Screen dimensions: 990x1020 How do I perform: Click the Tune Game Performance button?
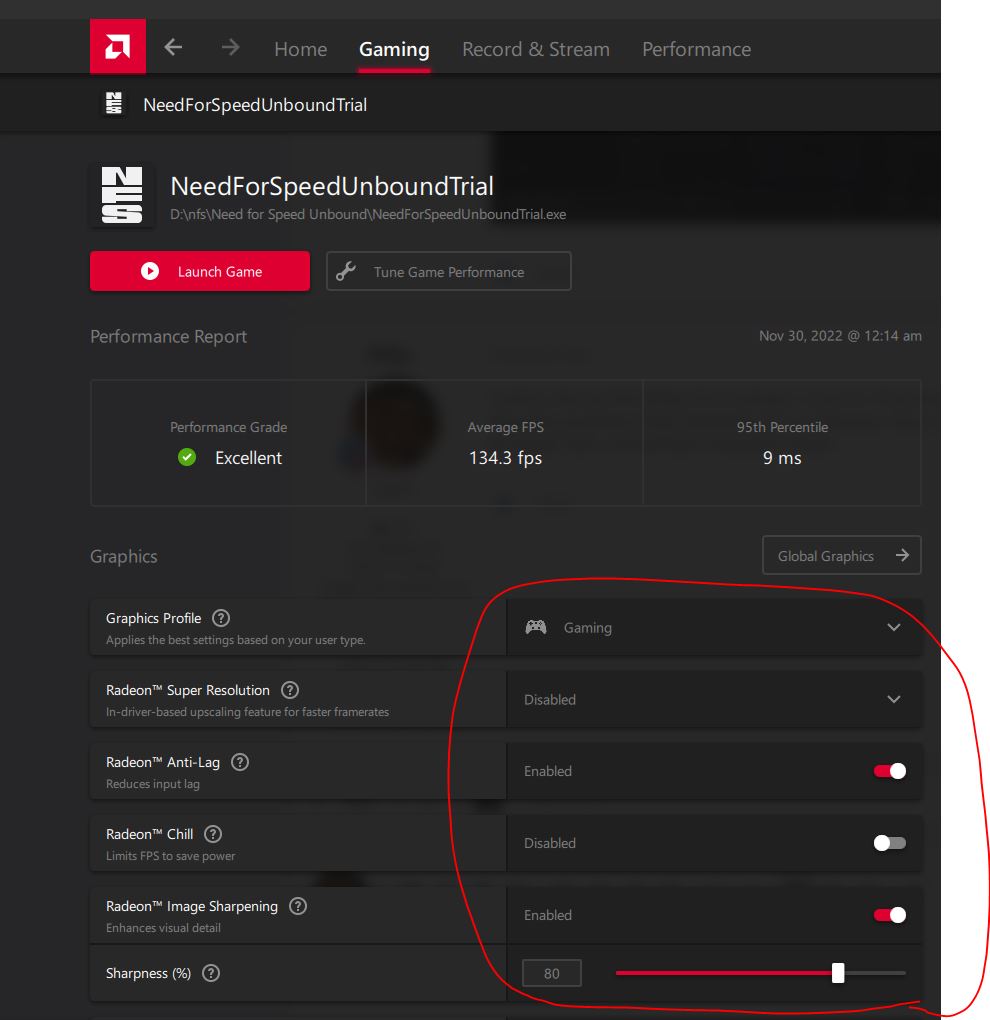[449, 272]
